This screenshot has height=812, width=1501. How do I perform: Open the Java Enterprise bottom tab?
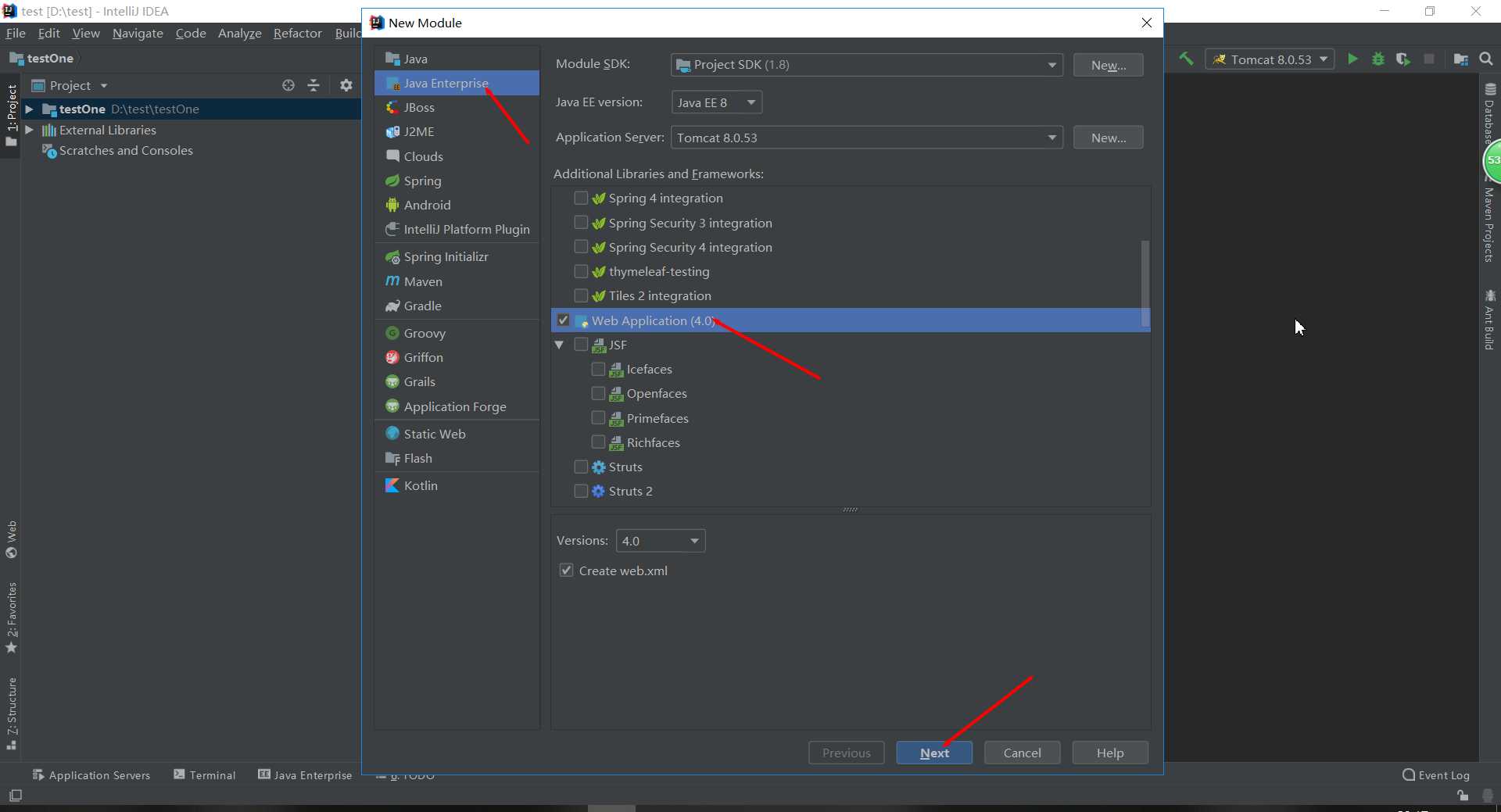(306, 774)
